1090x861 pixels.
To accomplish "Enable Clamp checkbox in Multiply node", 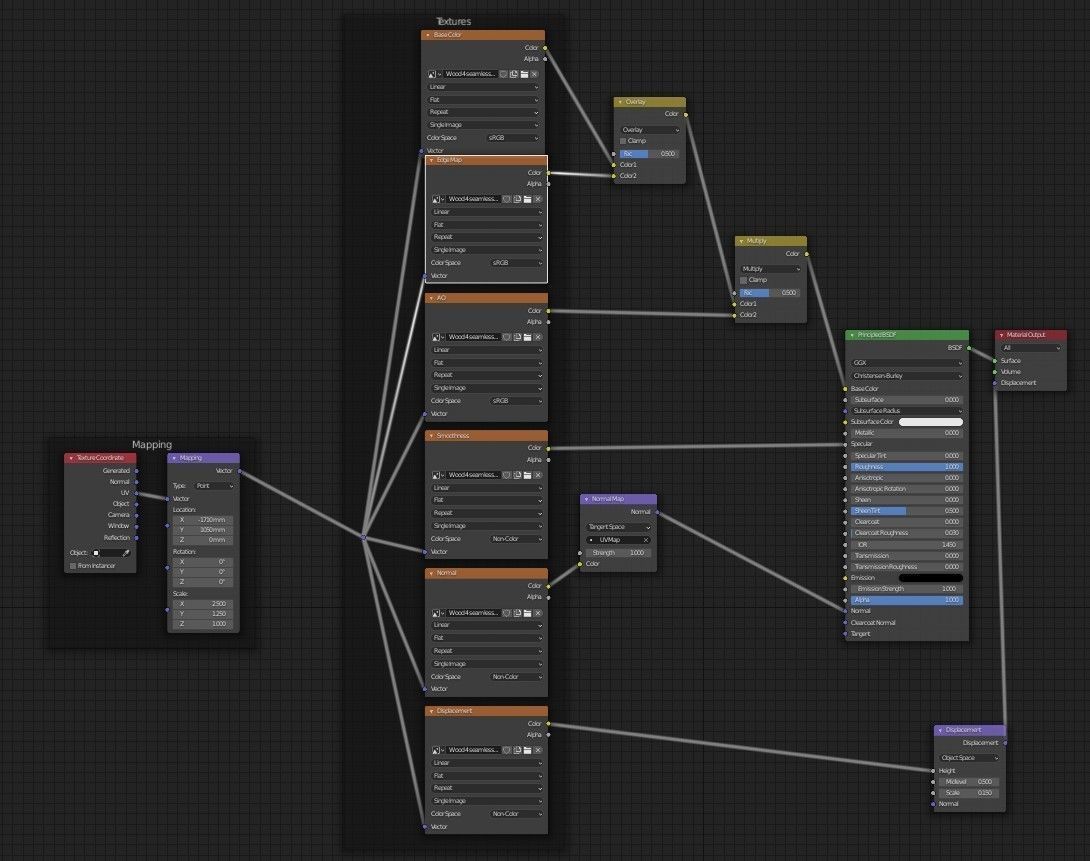I will coord(744,280).
